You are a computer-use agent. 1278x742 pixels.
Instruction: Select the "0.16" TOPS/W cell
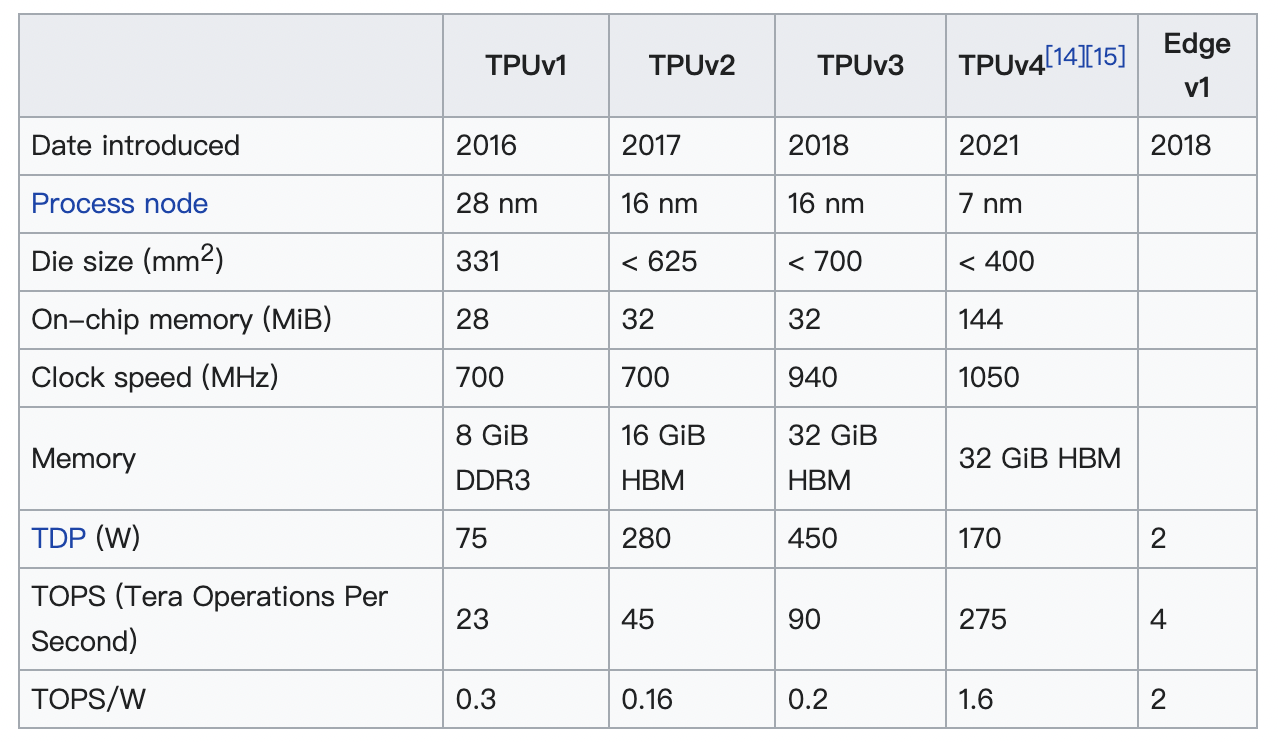(x=647, y=698)
